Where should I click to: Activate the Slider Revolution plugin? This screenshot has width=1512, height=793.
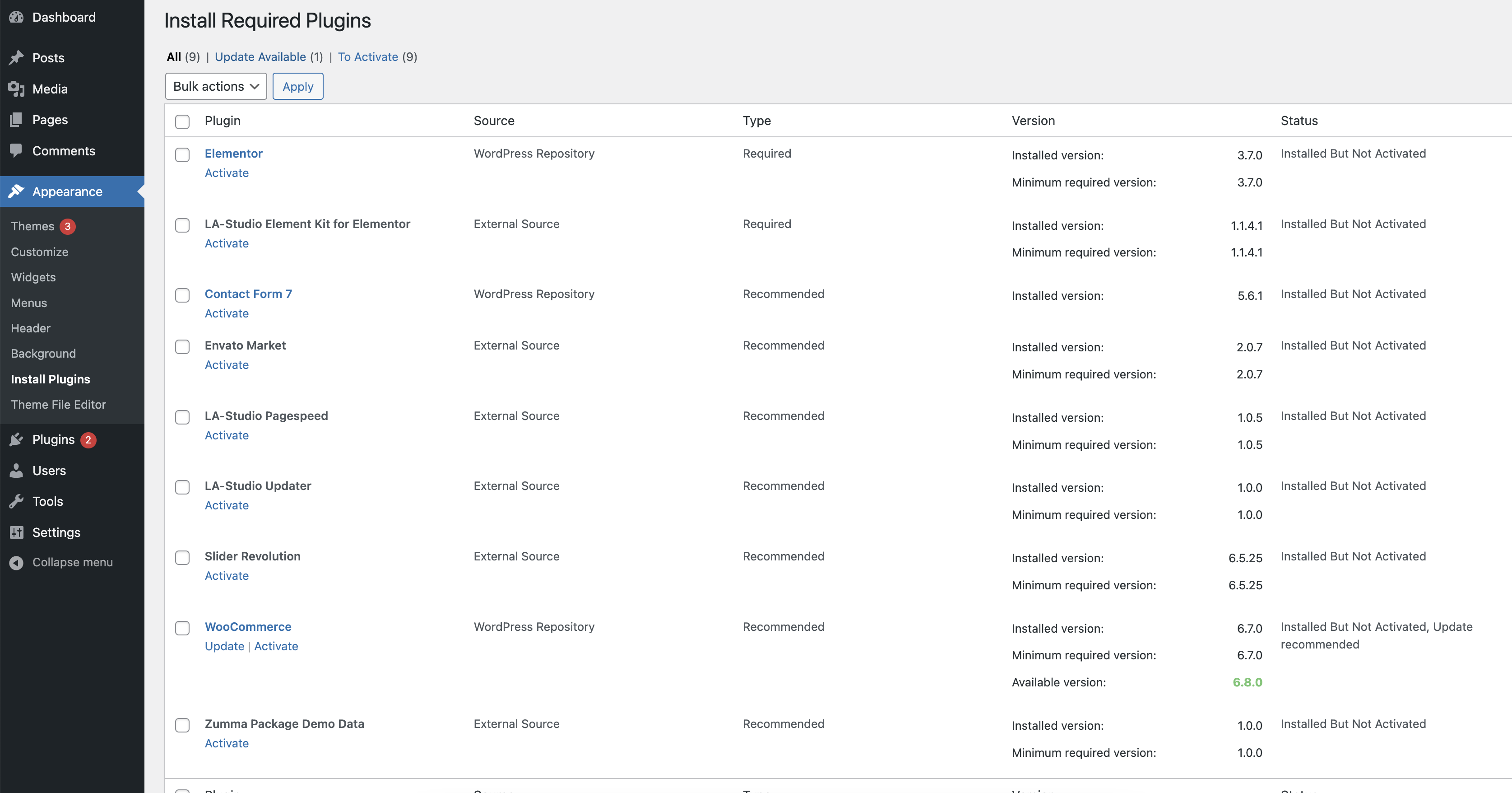[x=227, y=576]
